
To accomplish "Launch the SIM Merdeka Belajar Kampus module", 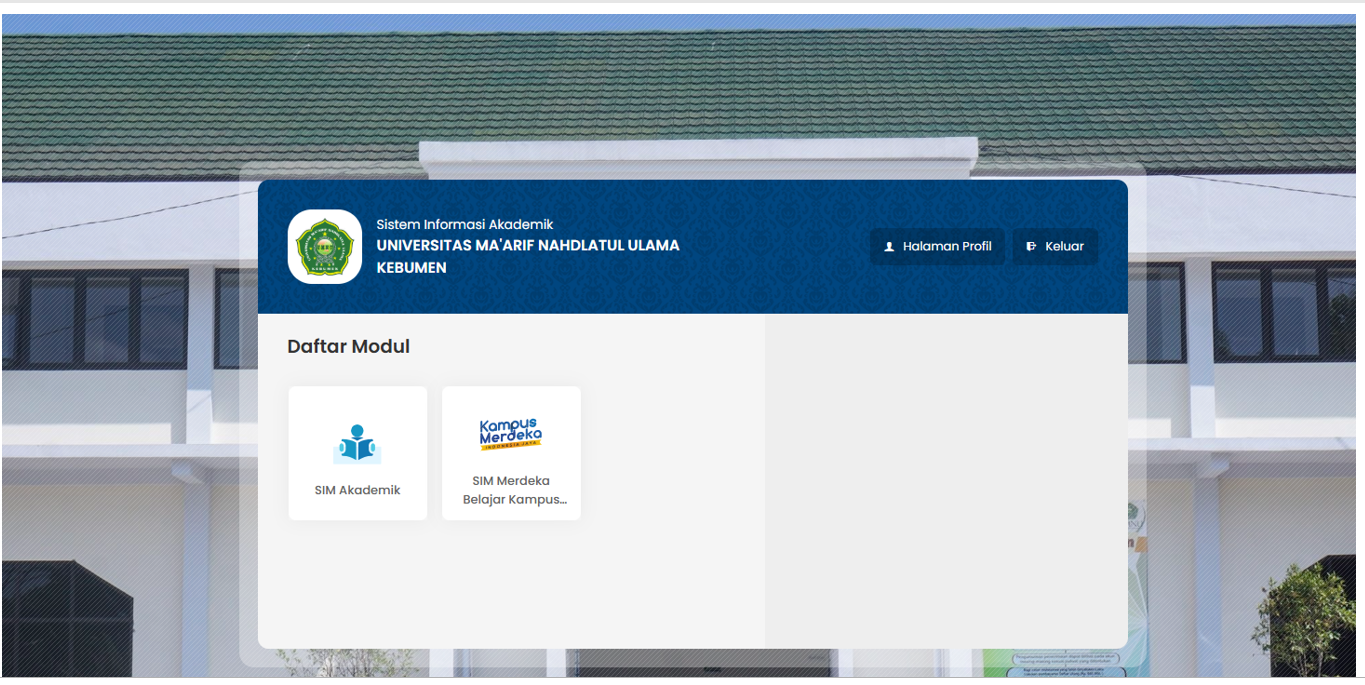I will [511, 453].
